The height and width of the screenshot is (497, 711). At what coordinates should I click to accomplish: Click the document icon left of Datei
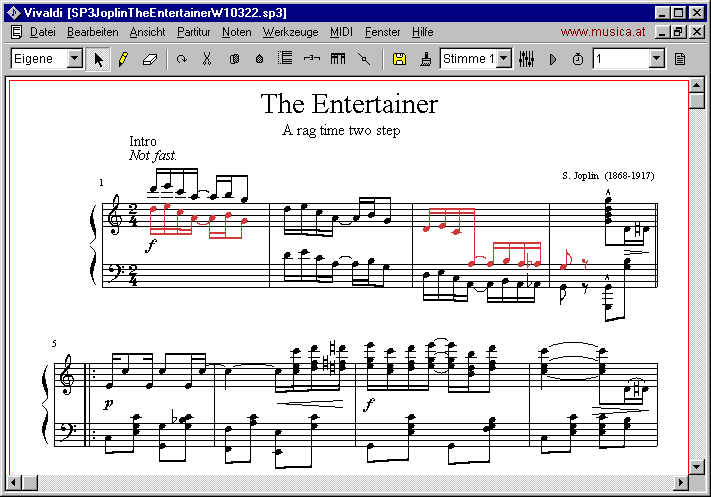pyautogui.click(x=16, y=32)
